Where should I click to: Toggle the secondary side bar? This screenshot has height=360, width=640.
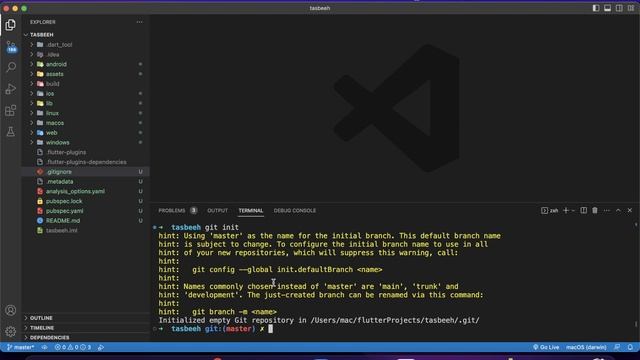(619, 8)
